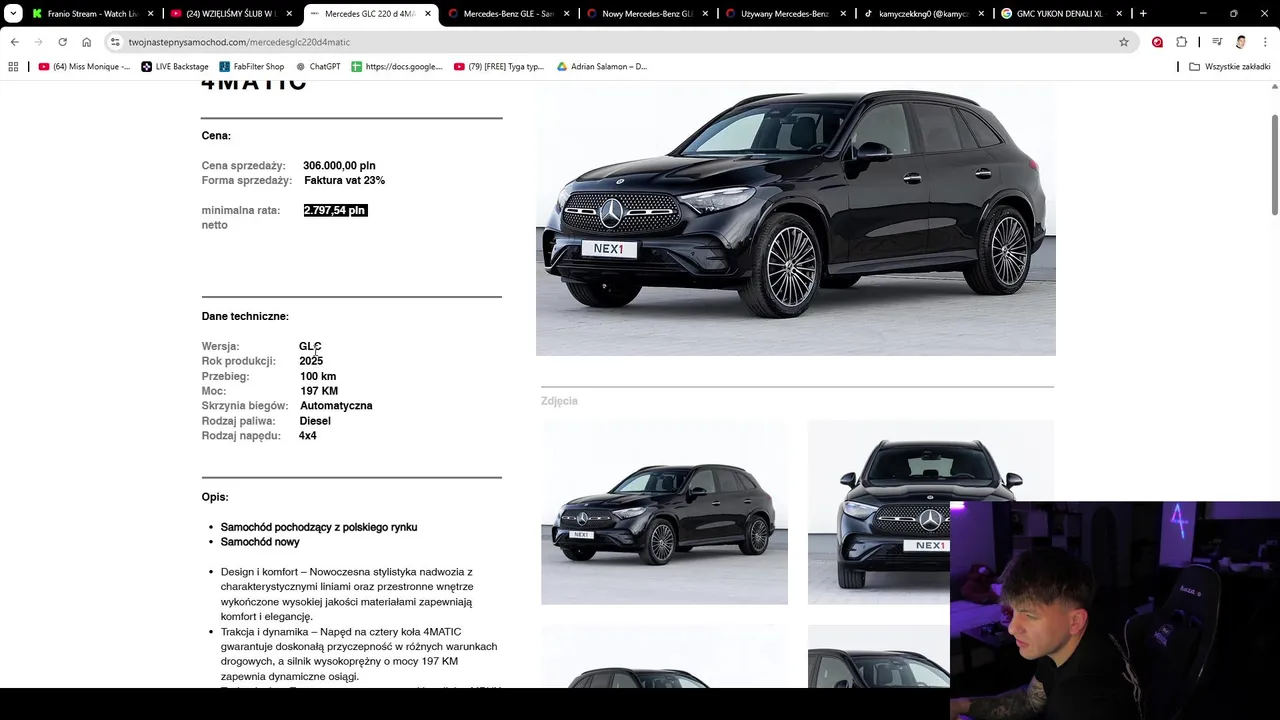The height and width of the screenshot is (720, 1280).
Task: Go back to the previous page
Action: click(15, 42)
